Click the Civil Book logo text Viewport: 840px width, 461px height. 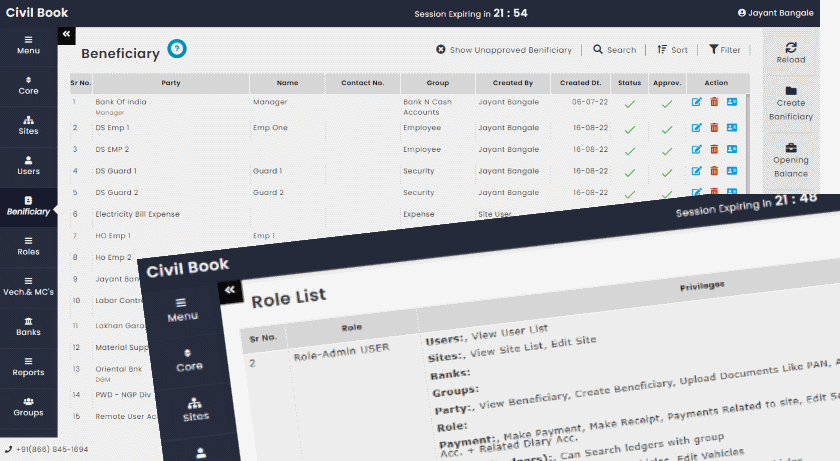point(36,13)
